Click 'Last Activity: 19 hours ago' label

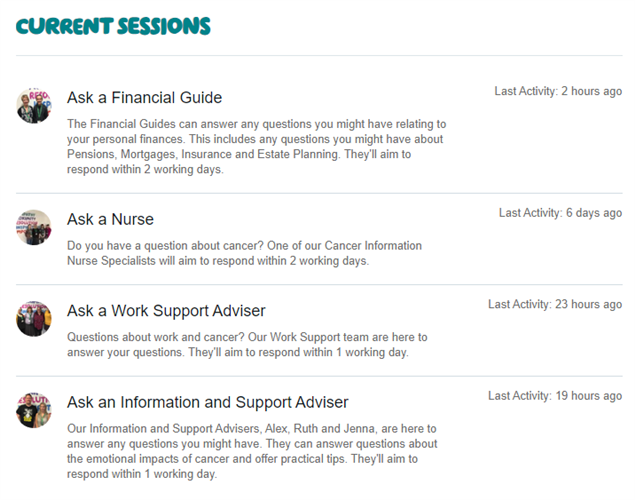pos(555,396)
